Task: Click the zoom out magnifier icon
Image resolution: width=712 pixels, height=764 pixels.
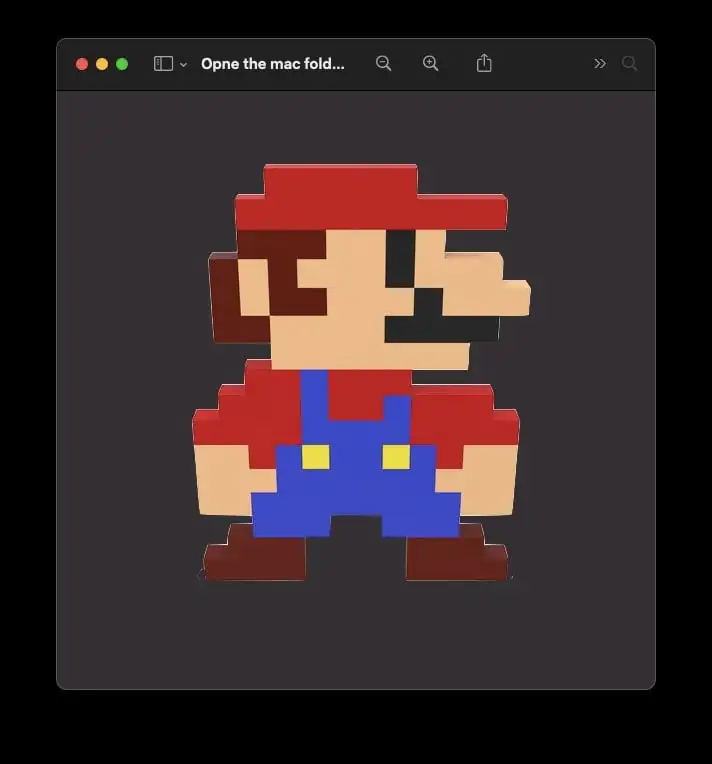Action: tap(384, 63)
